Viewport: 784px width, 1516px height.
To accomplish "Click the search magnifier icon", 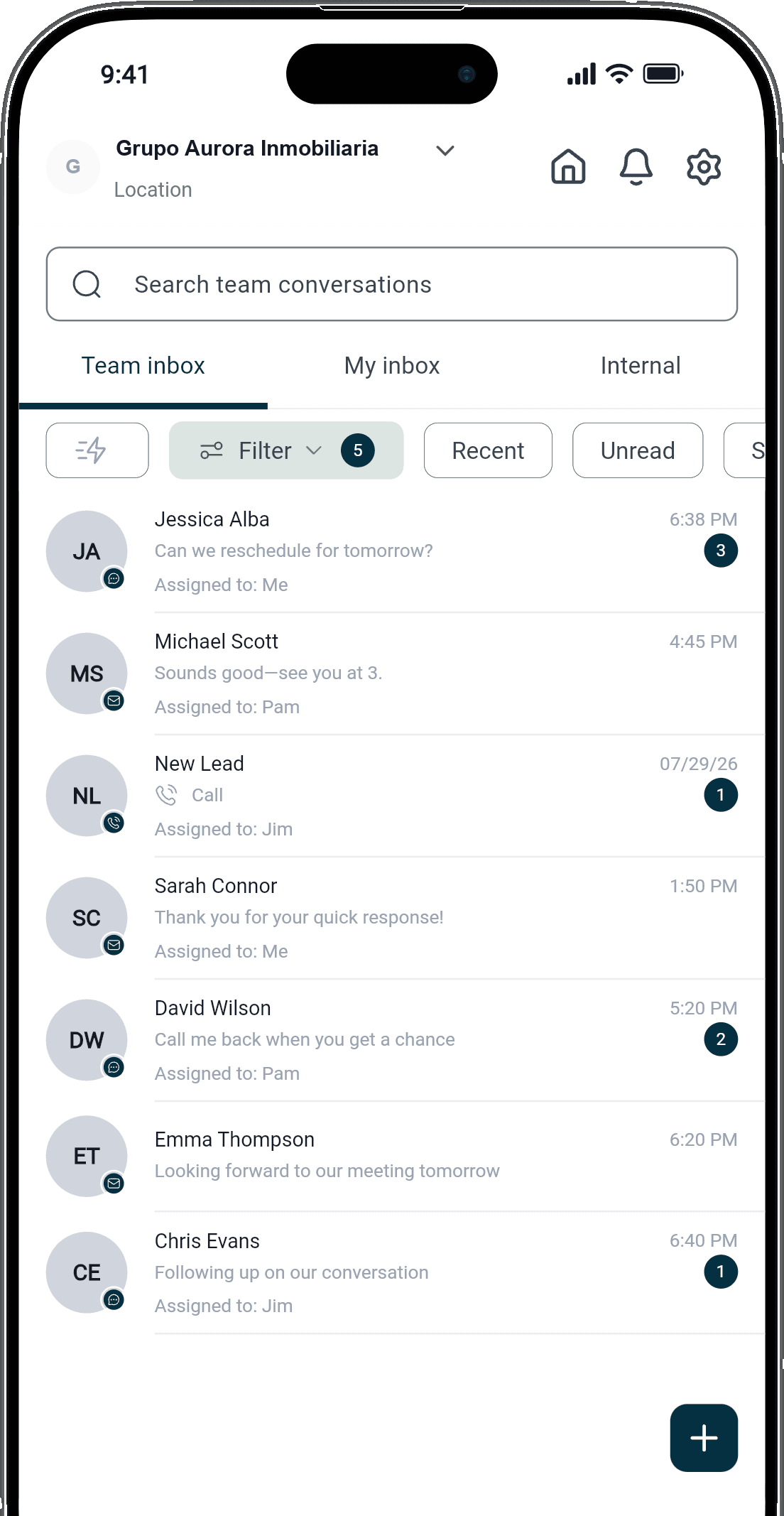I will pyautogui.click(x=87, y=284).
